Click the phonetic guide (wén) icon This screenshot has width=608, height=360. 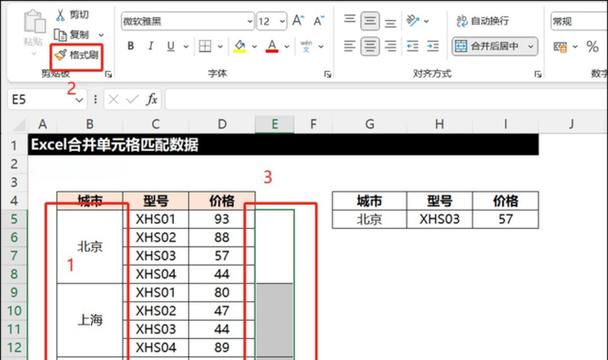(x=306, y=46)
